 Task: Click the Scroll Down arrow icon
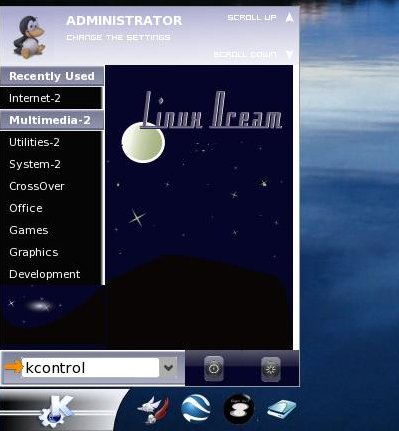[289, 54]
